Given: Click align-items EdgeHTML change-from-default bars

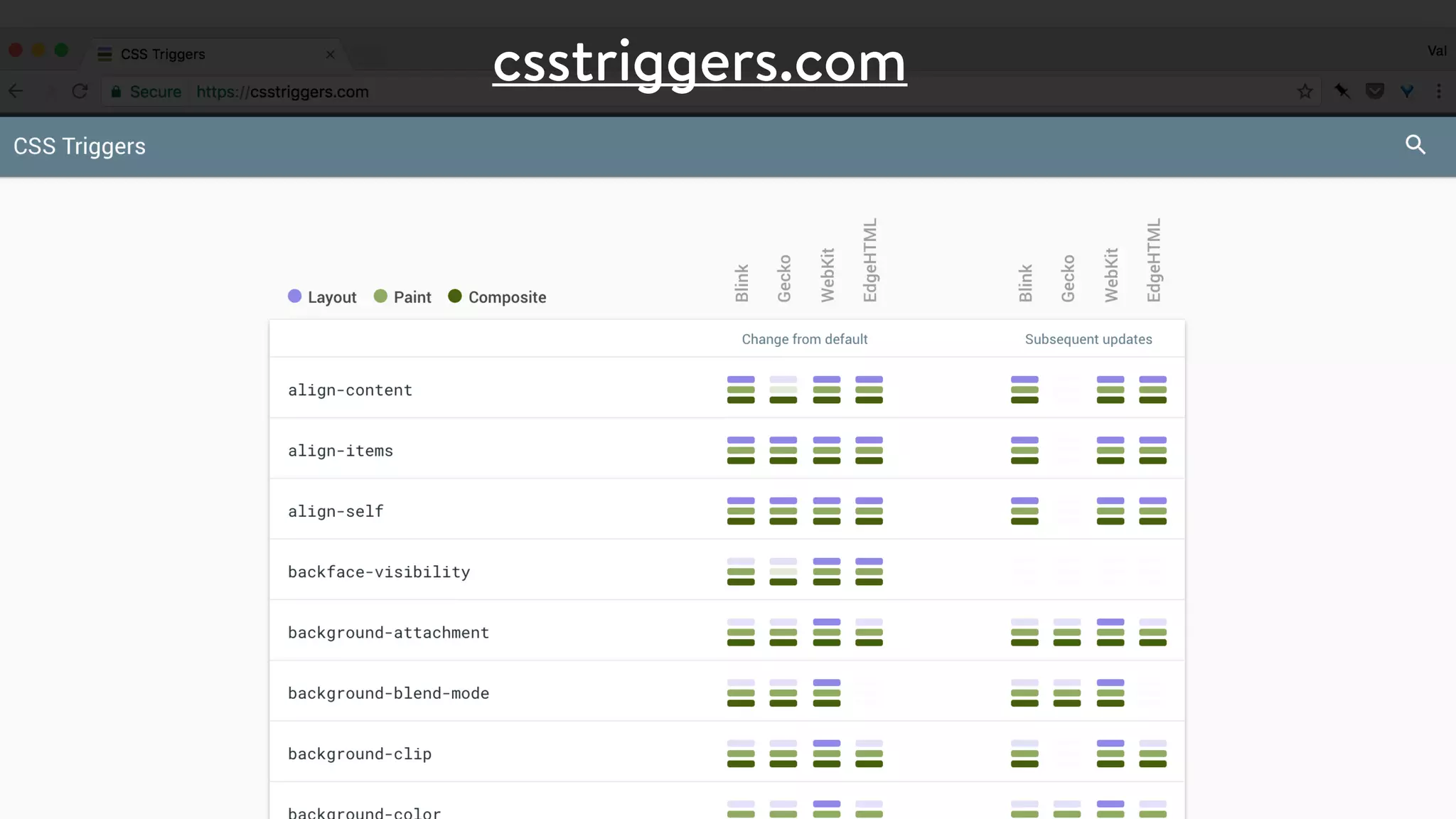Looking at the screenshot, I should point(869,450).
